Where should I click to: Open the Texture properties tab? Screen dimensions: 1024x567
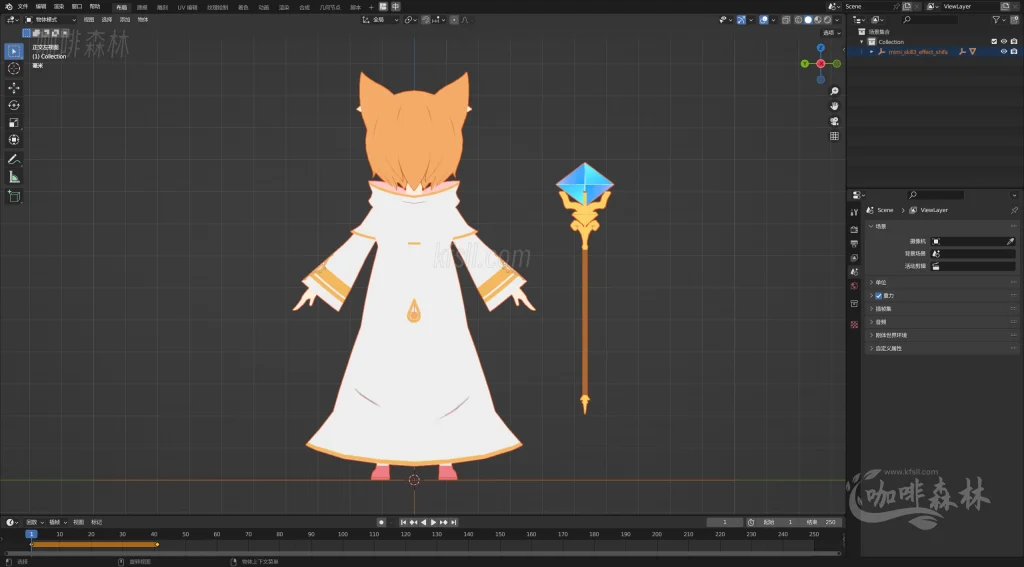coord(854,324)
